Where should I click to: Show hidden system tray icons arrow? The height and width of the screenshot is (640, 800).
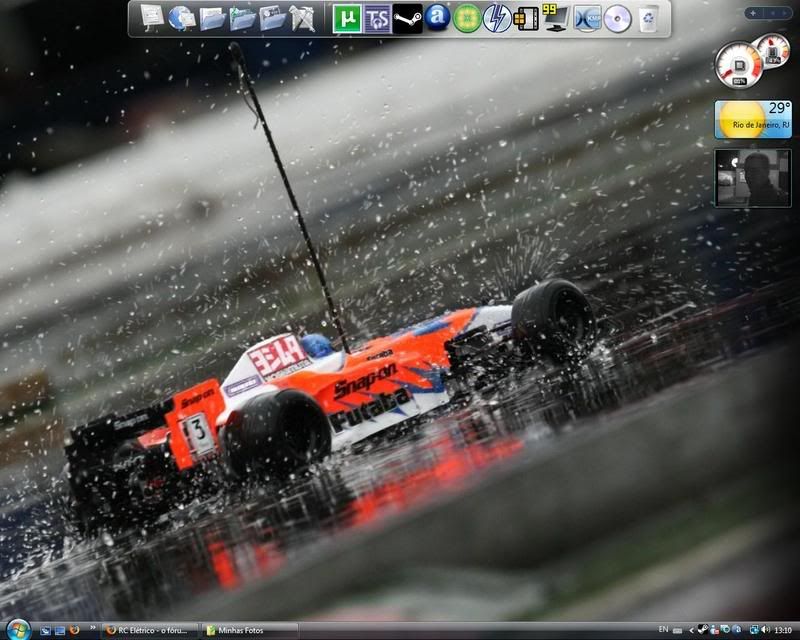tap(692, 630)
